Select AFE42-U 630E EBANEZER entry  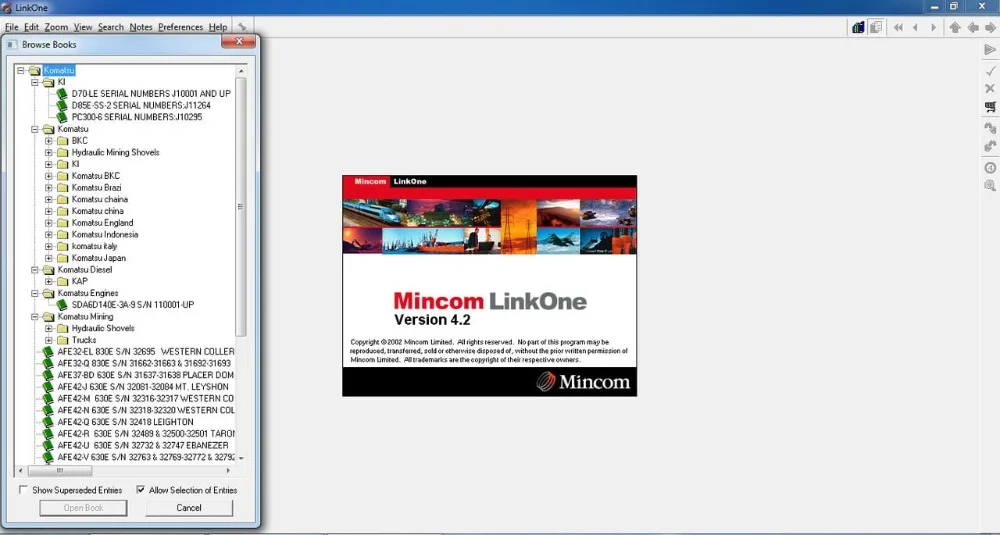[x=143, y=446]
